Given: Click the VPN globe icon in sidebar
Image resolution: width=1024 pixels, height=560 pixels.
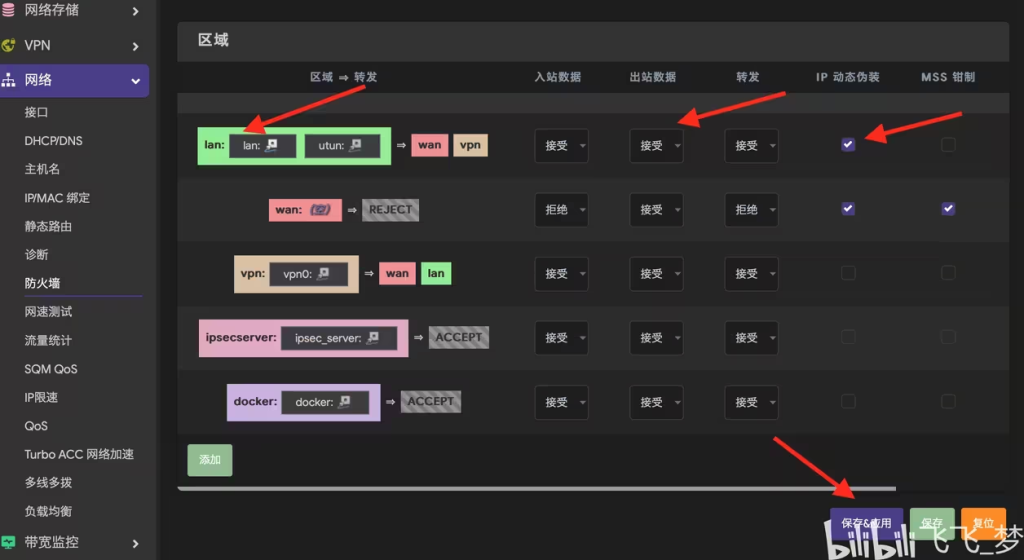Looking at the screenshot, I should point(8,45).
